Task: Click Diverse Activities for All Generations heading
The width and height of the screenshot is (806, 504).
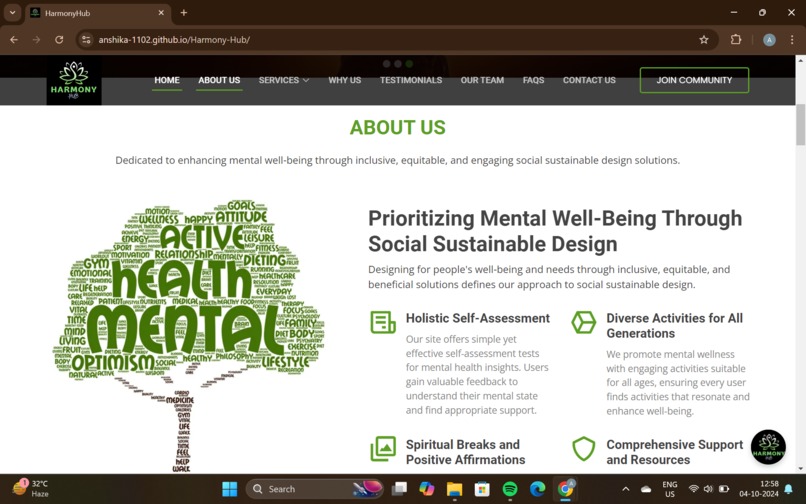Action: point(674,326)
